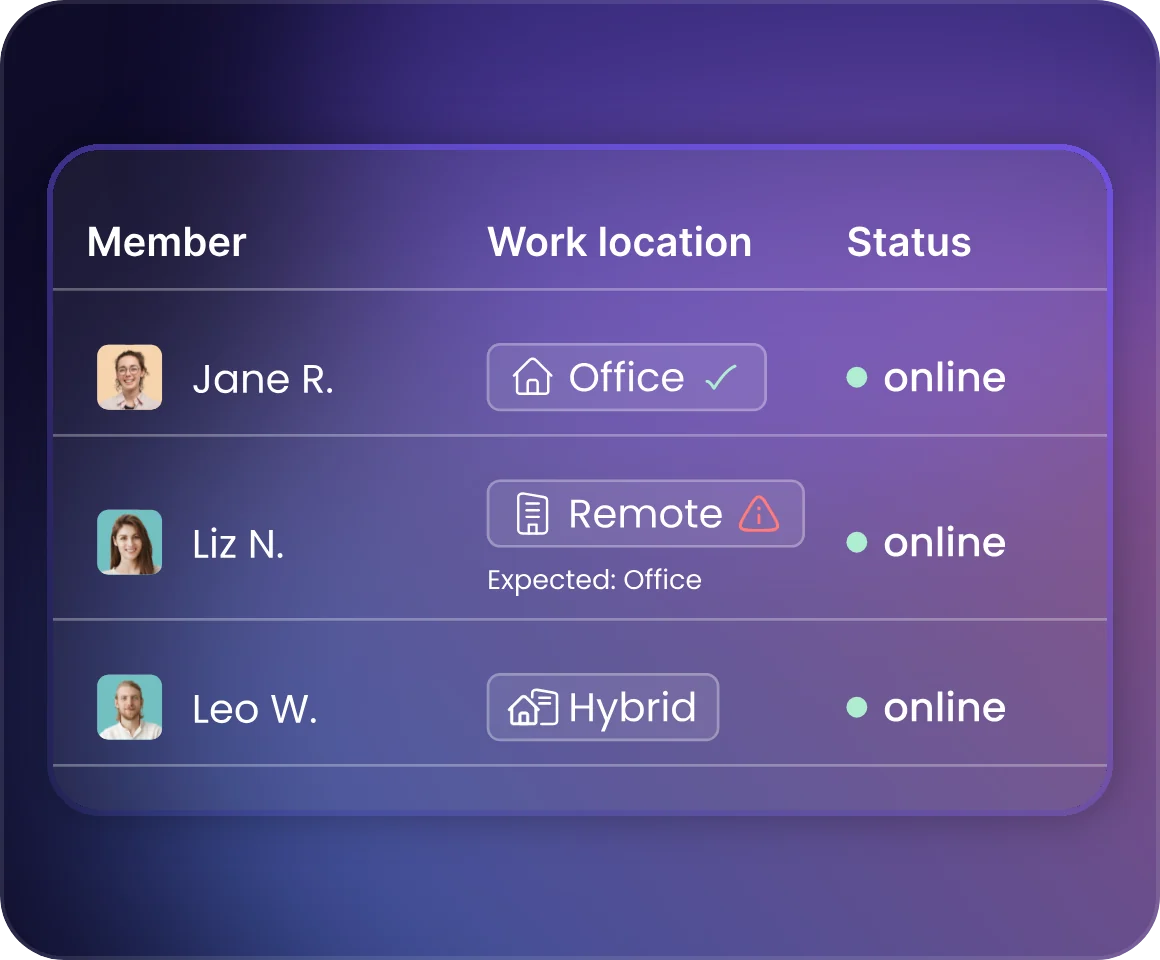This screenshot has height=960, width=1160.
Task: Click 'online' status text for Jane R.
Action: [945, 377]
